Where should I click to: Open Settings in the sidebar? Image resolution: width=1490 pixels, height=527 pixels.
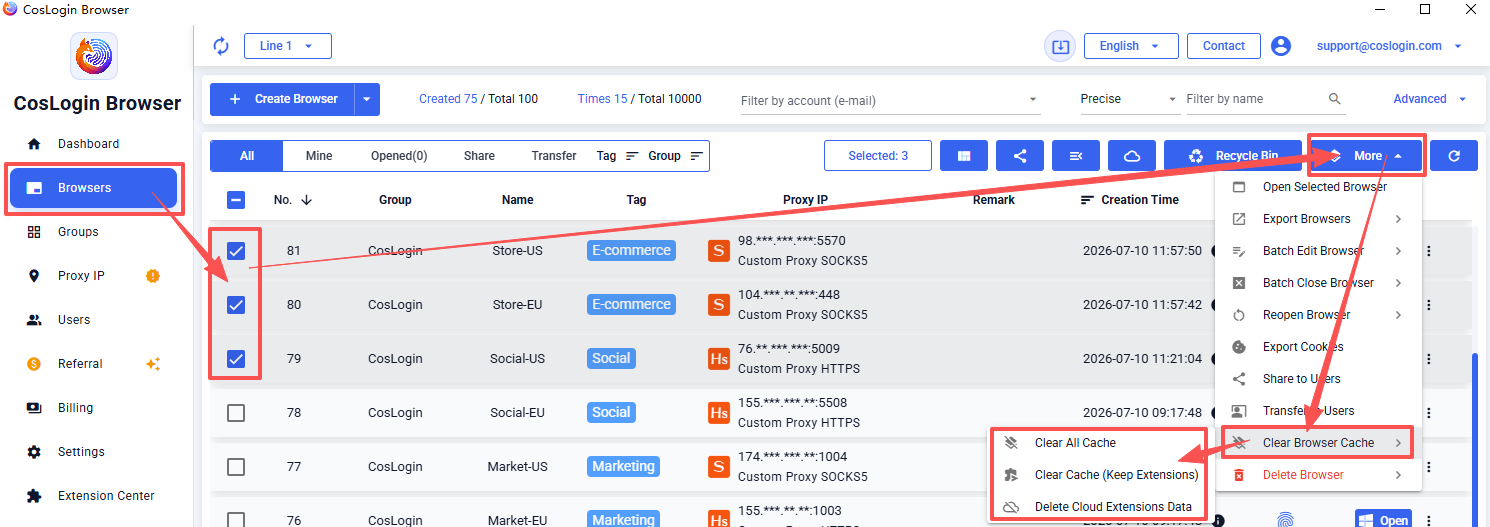click(x=81, y=452)
